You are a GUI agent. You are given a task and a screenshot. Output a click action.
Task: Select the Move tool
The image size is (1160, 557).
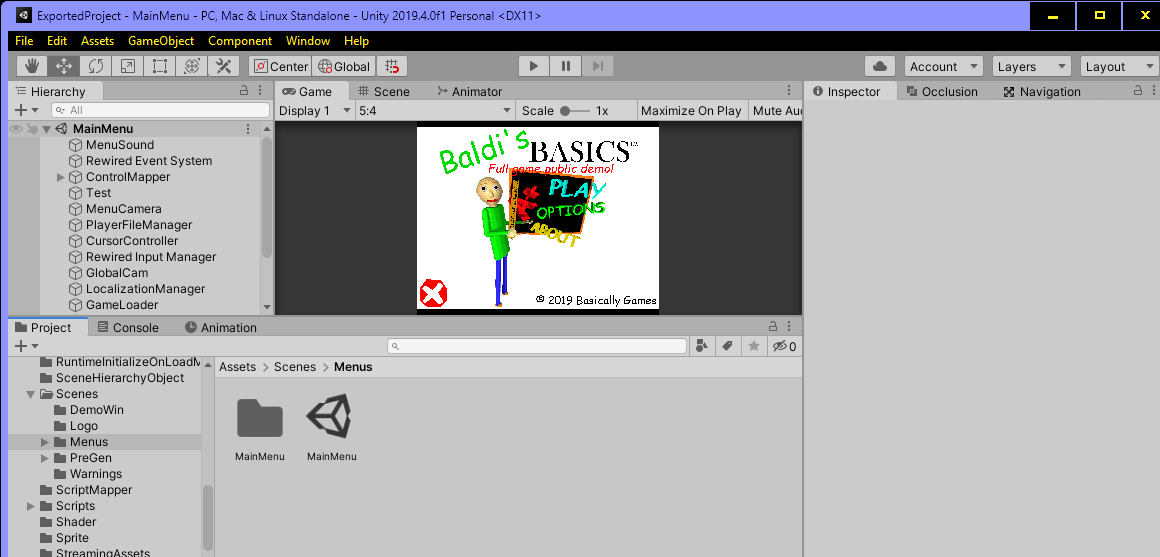click(64, 66)
